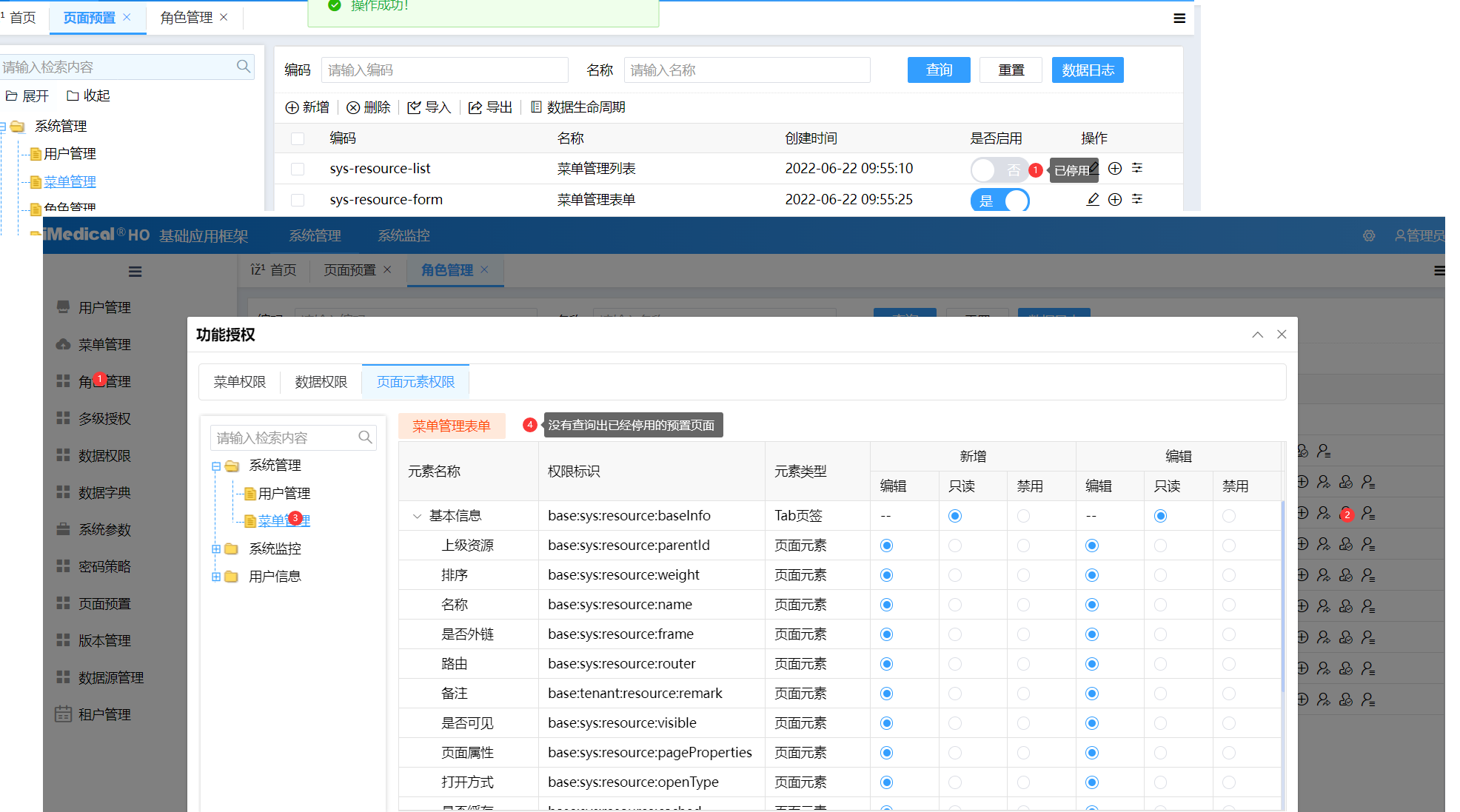
Task: Select 新增 只读 radio for 上级资源
Action: (x=955, y=546)
